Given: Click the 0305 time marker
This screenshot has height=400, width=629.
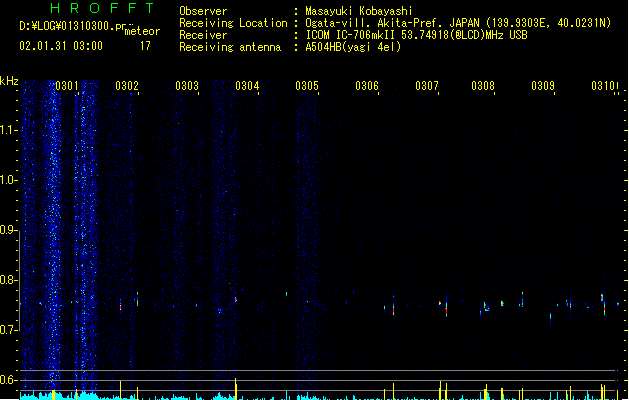Looking at the screenshot, I should click(307, 86).
